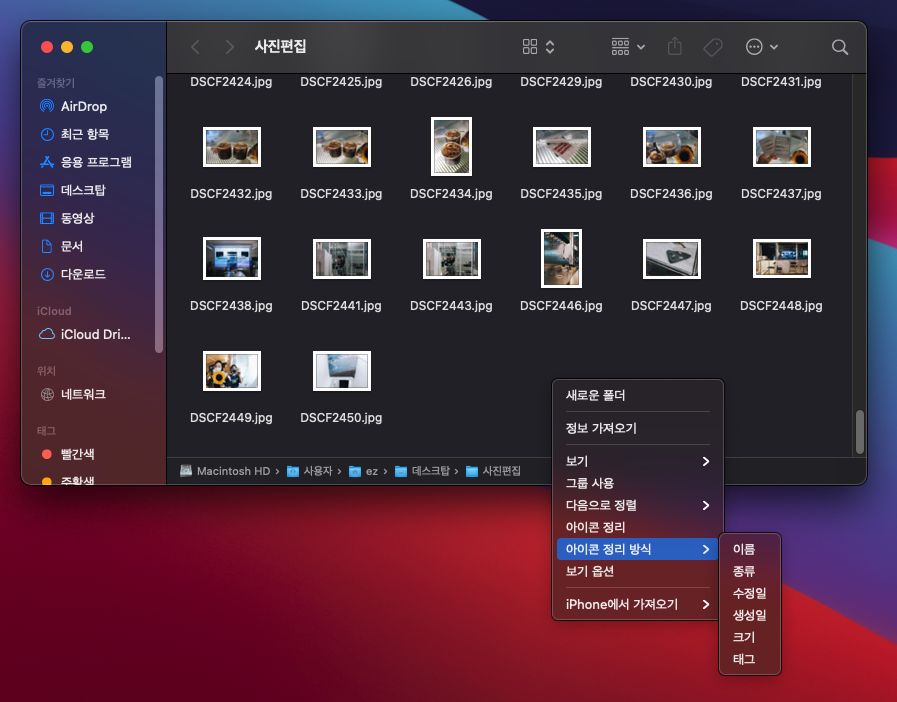Screen dimensions: 897x702
Task: Arrange icons by 생성일
Action: [x=749, y=616]
